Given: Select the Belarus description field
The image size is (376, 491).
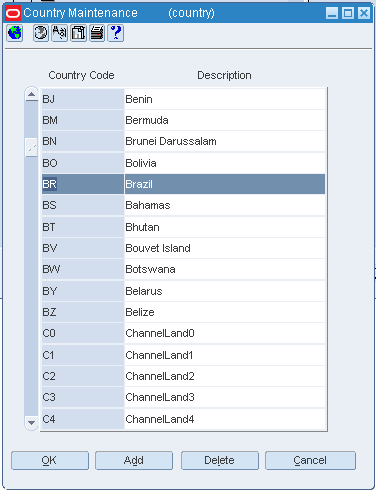Looking at the screenshot, I should coord(225,291).
